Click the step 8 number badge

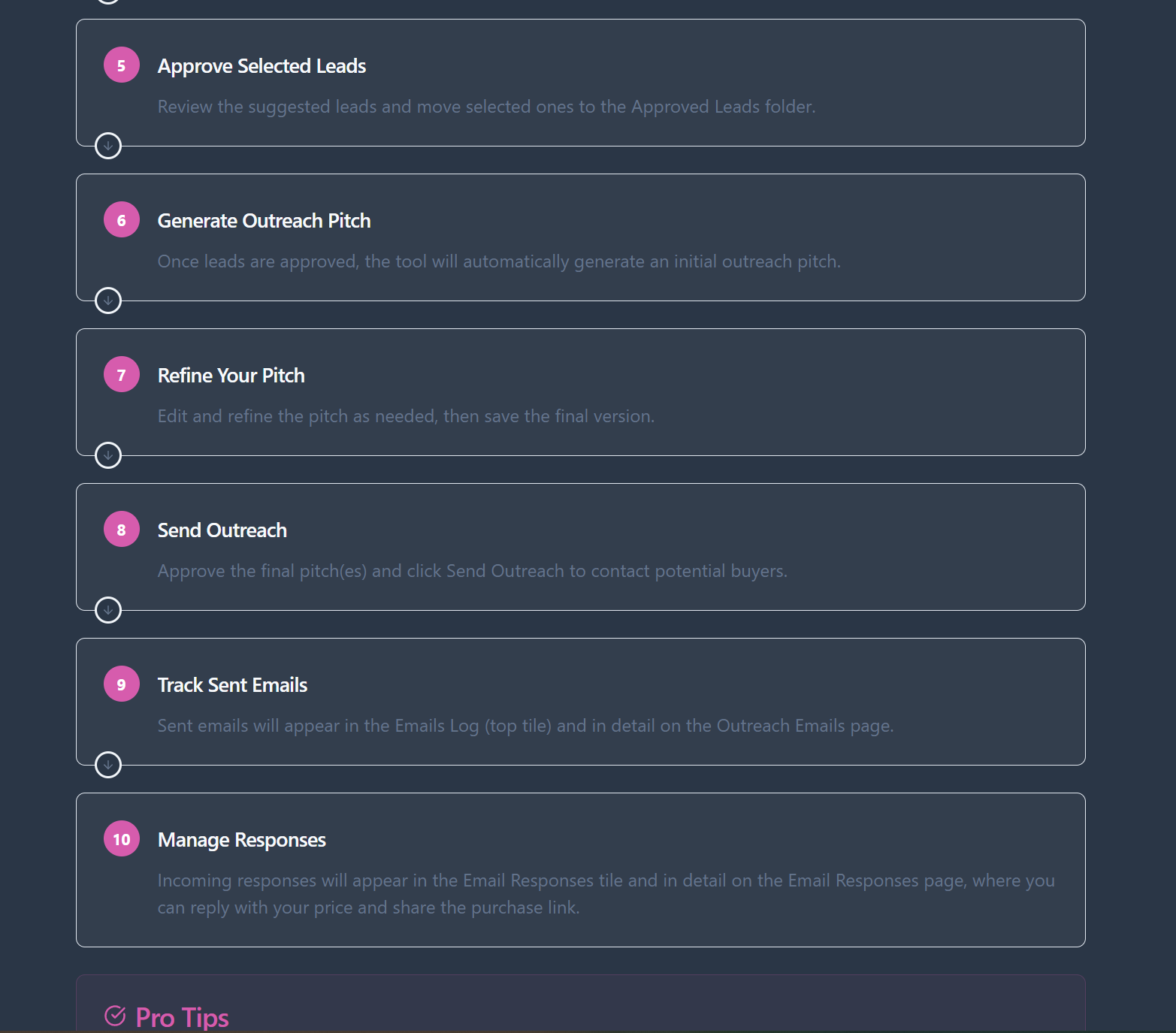click(x=121, y=530)
